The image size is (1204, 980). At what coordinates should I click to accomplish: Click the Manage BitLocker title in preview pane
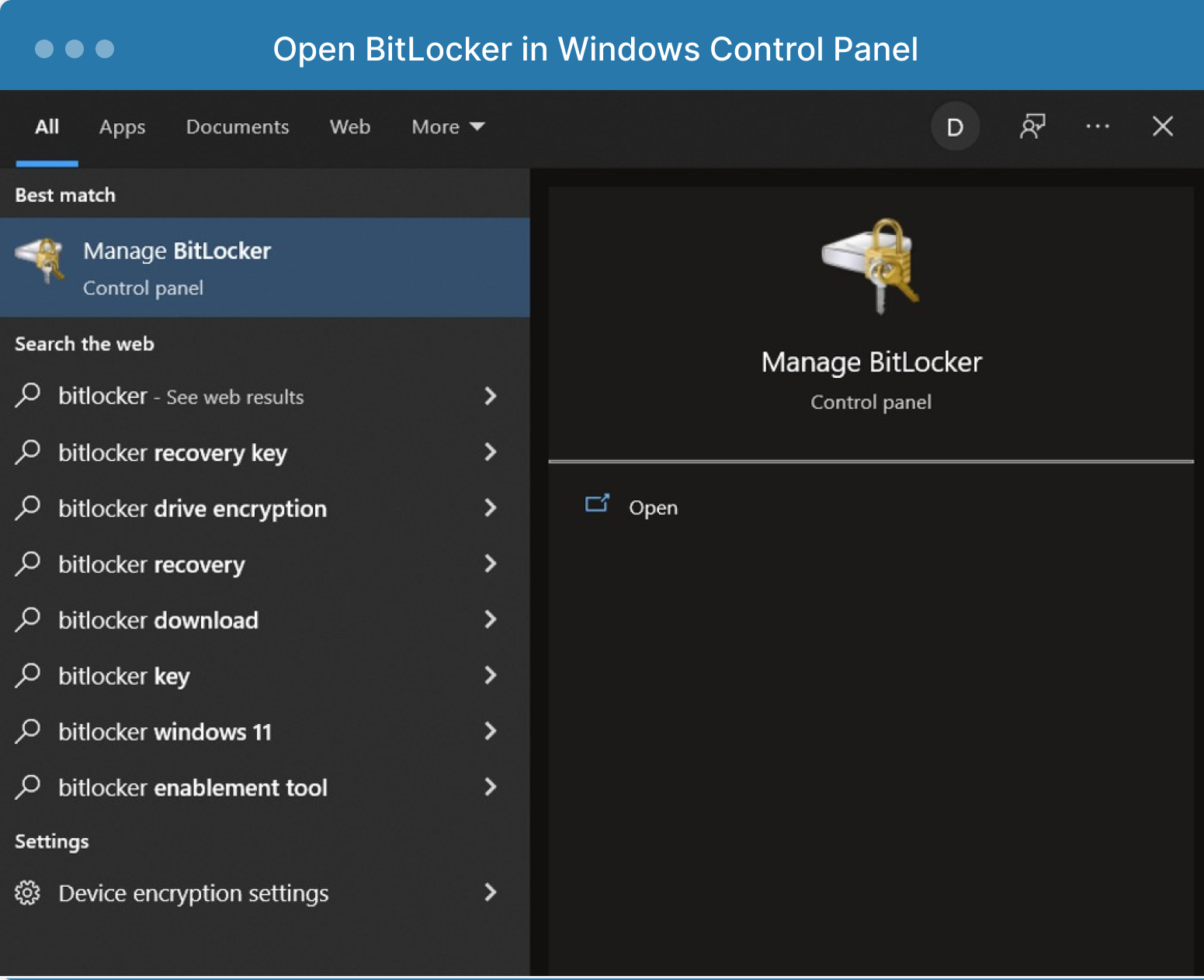[x=871, y=362]
